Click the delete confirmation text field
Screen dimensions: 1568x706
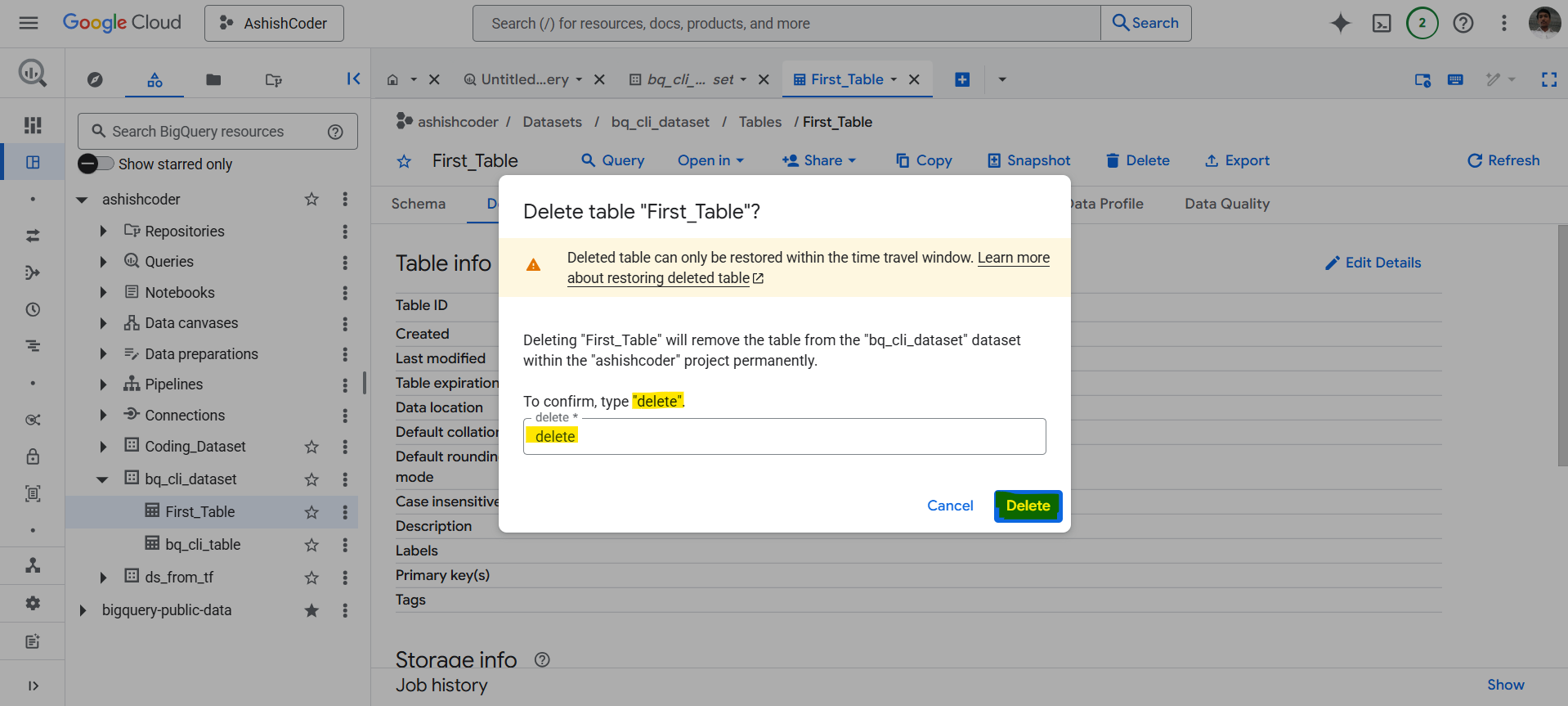tap(785, 437)
